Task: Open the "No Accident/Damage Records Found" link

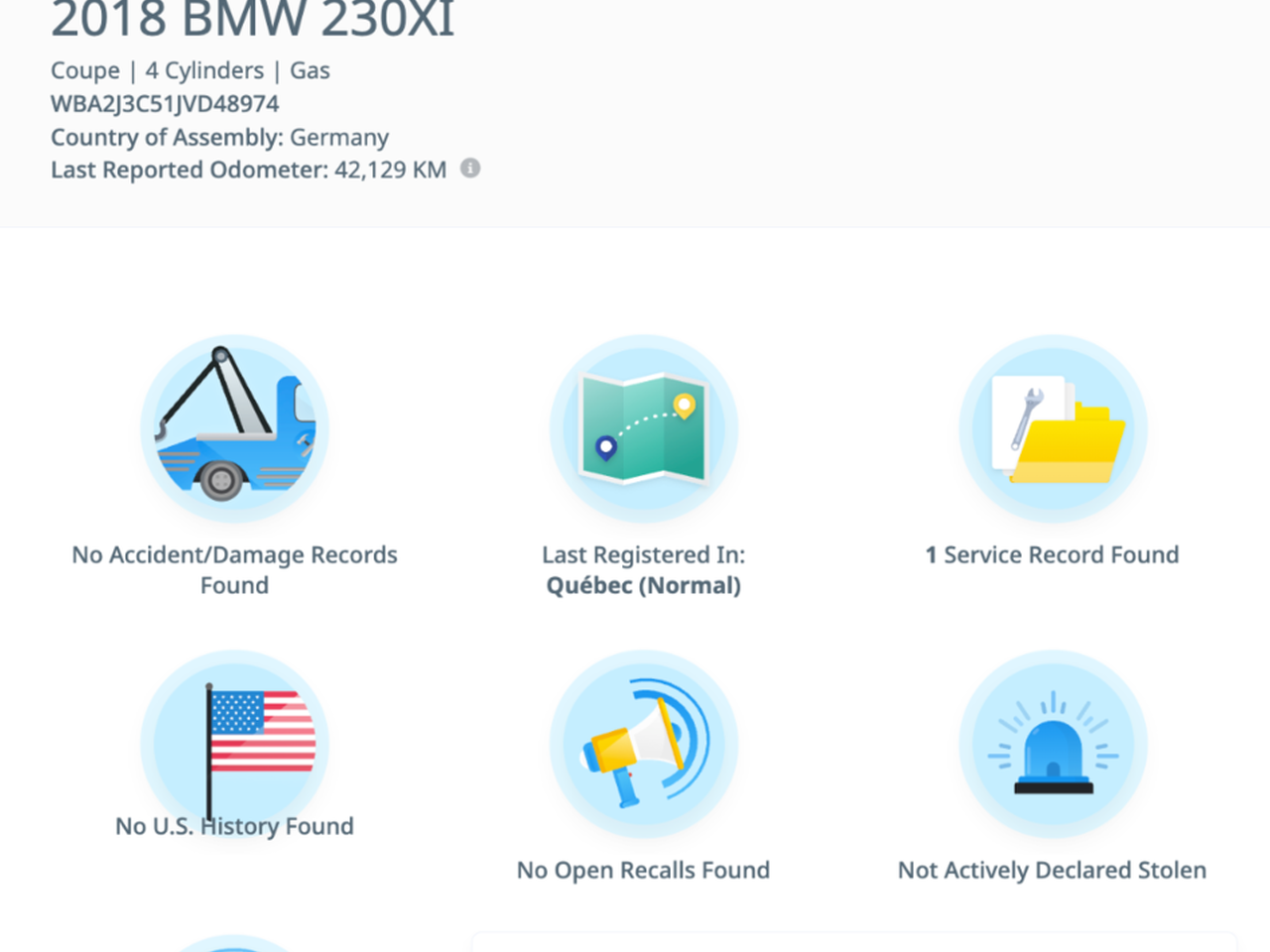Action: pos(234,569)
